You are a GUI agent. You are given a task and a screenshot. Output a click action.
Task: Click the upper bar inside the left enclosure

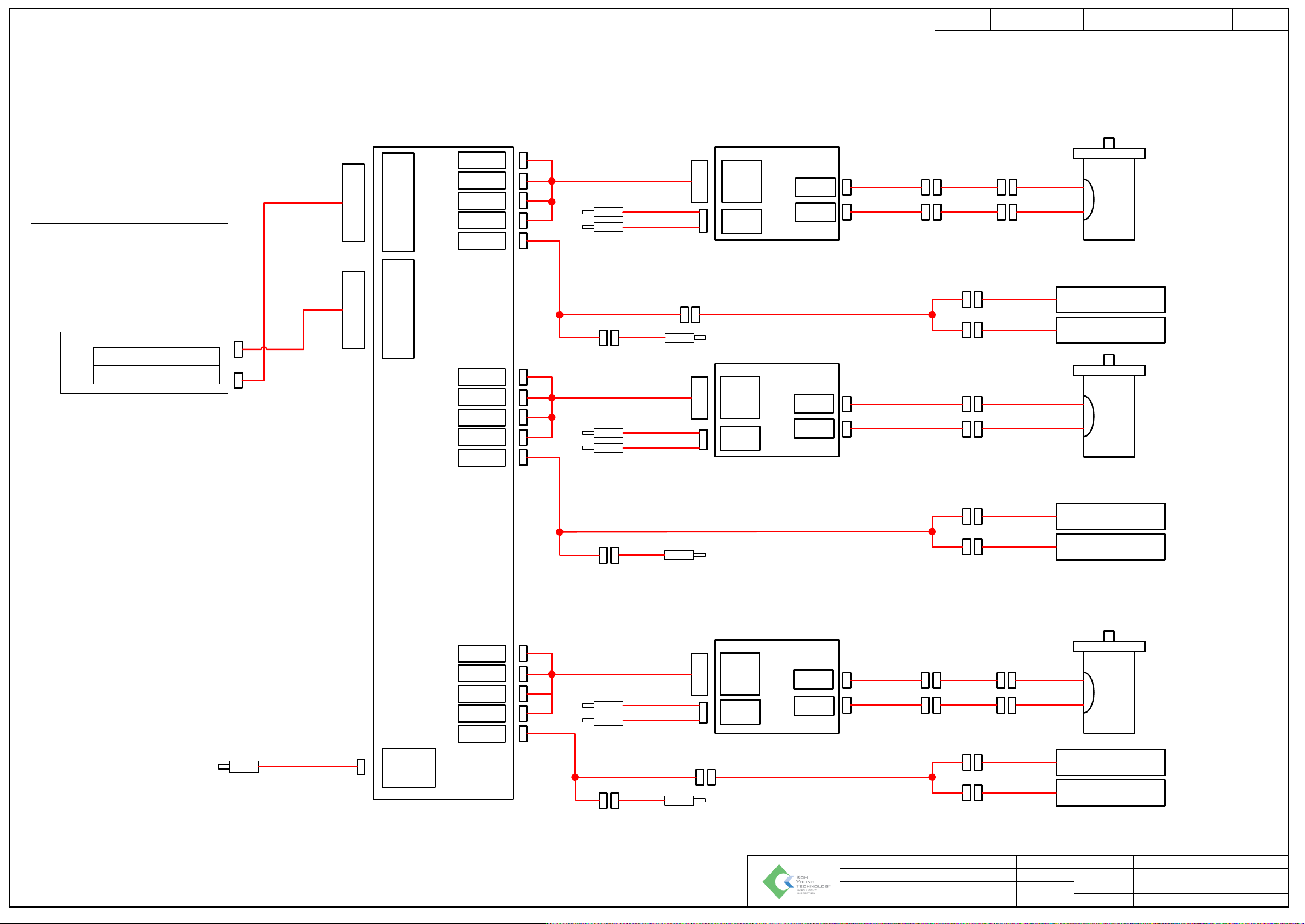click(157, 356)
